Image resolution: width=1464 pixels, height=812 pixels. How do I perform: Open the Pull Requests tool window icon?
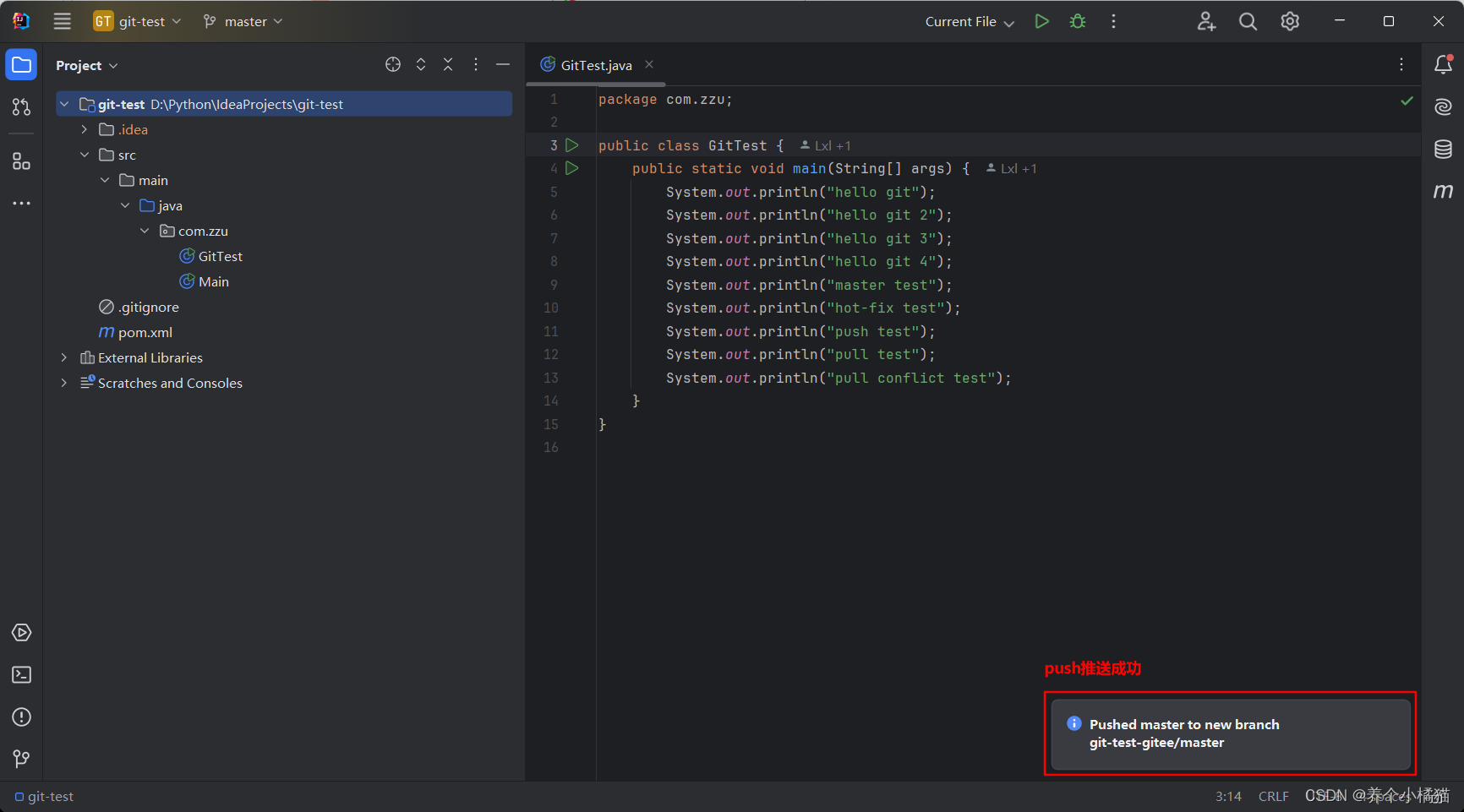click(21, 106)
